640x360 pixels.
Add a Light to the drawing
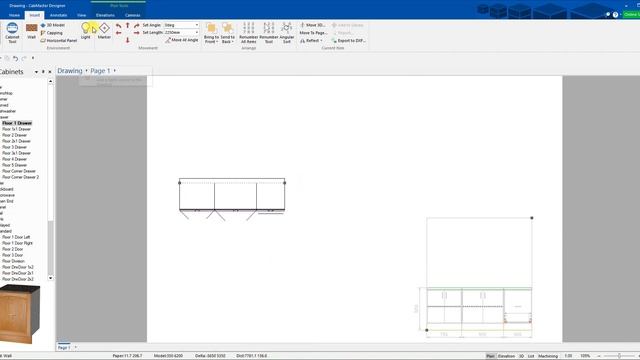tap(85, 31)
